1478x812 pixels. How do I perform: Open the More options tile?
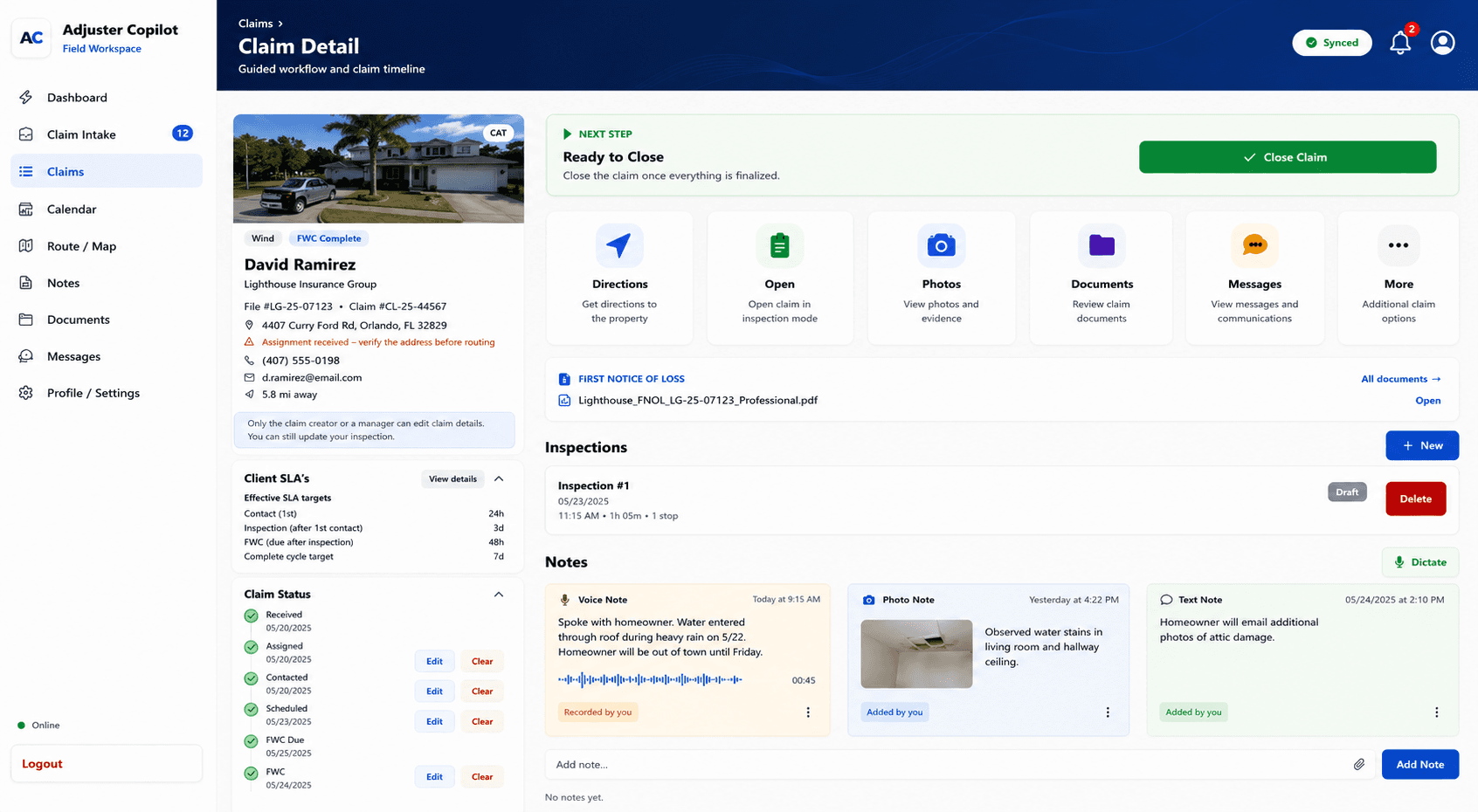pos(1399,278)
